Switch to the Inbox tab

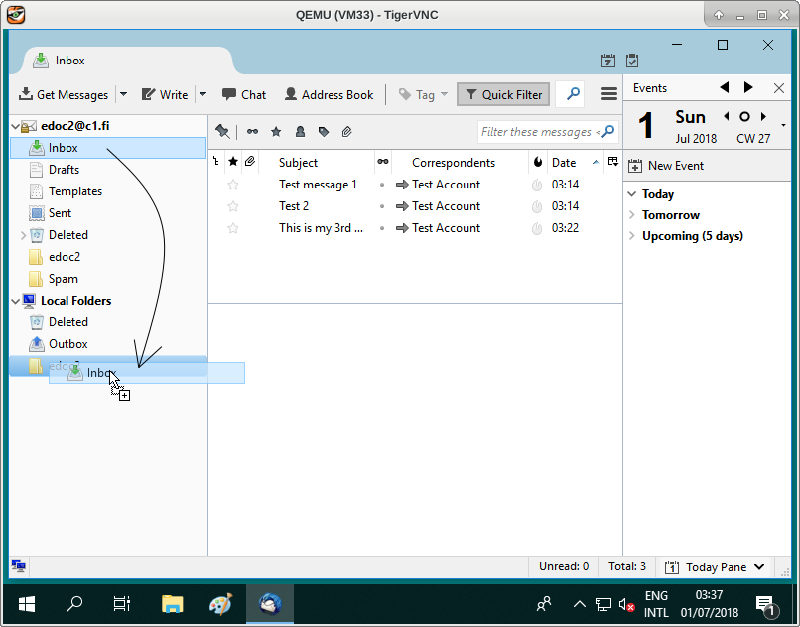point(70,60)
